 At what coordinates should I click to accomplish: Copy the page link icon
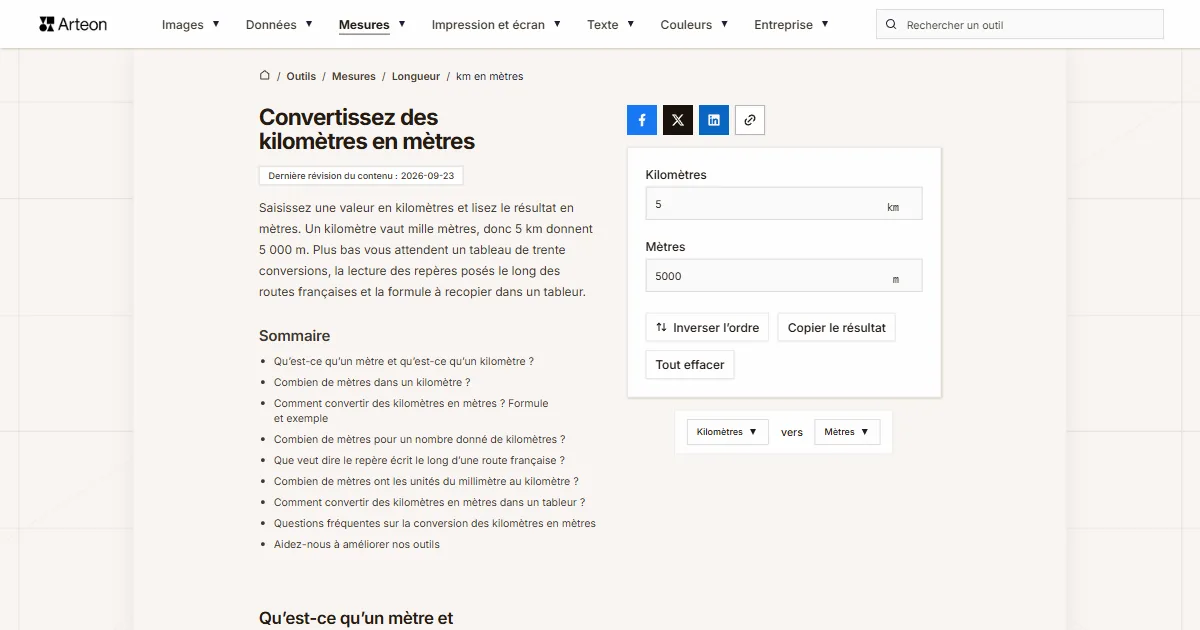point(750,120)
